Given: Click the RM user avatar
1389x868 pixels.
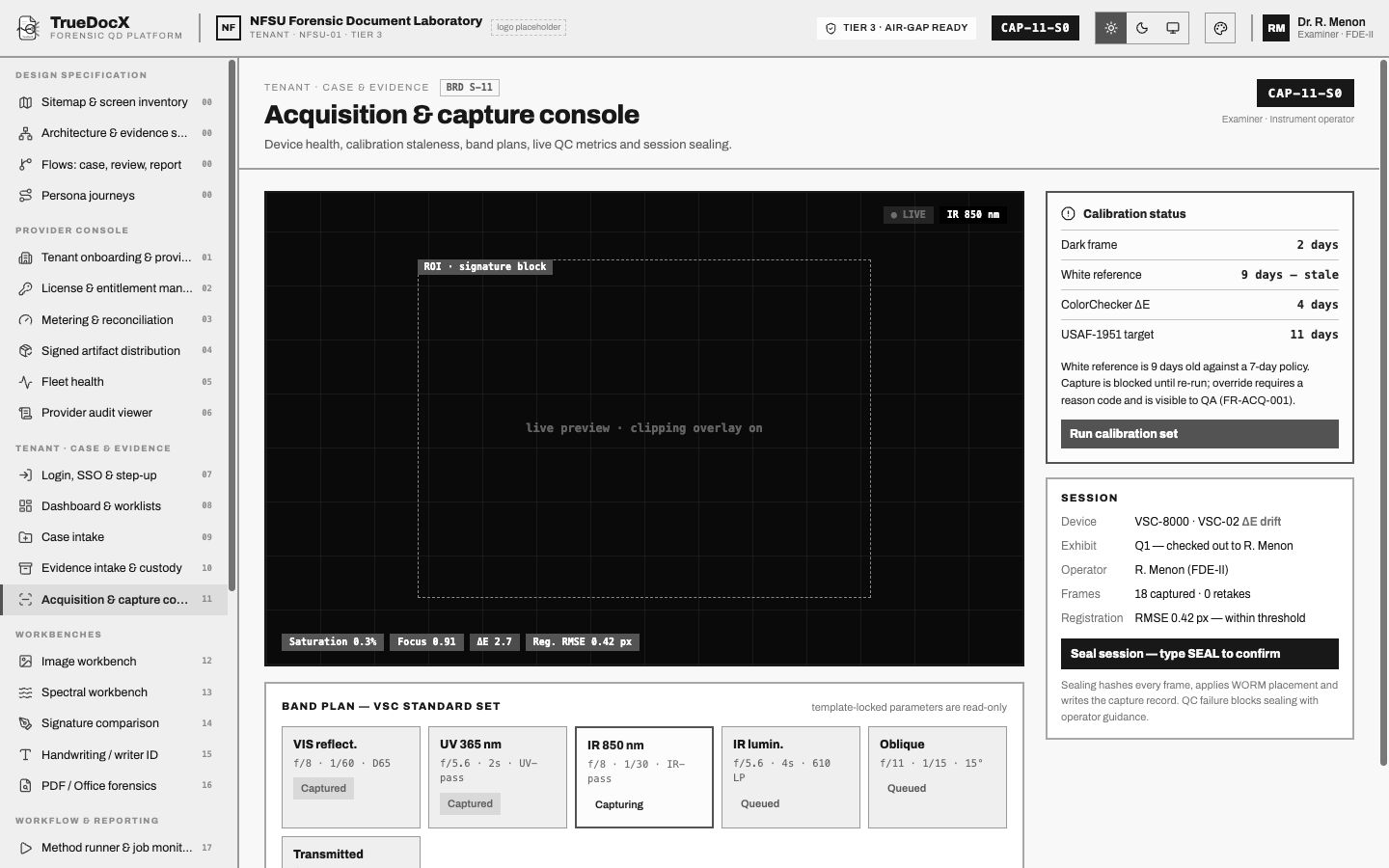Looking at the screenshot, I should (1276, 28).
